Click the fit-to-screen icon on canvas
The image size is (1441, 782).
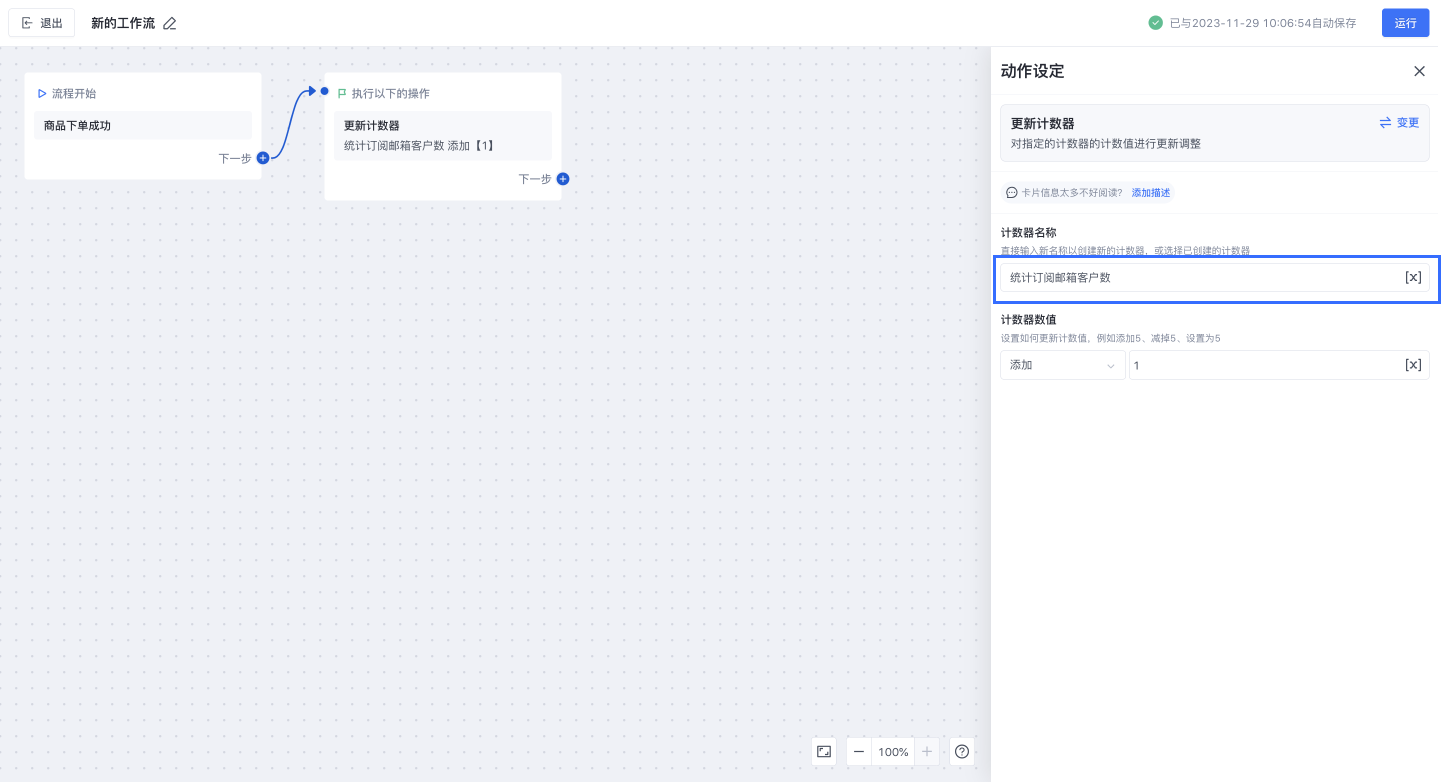click(824, 752)
